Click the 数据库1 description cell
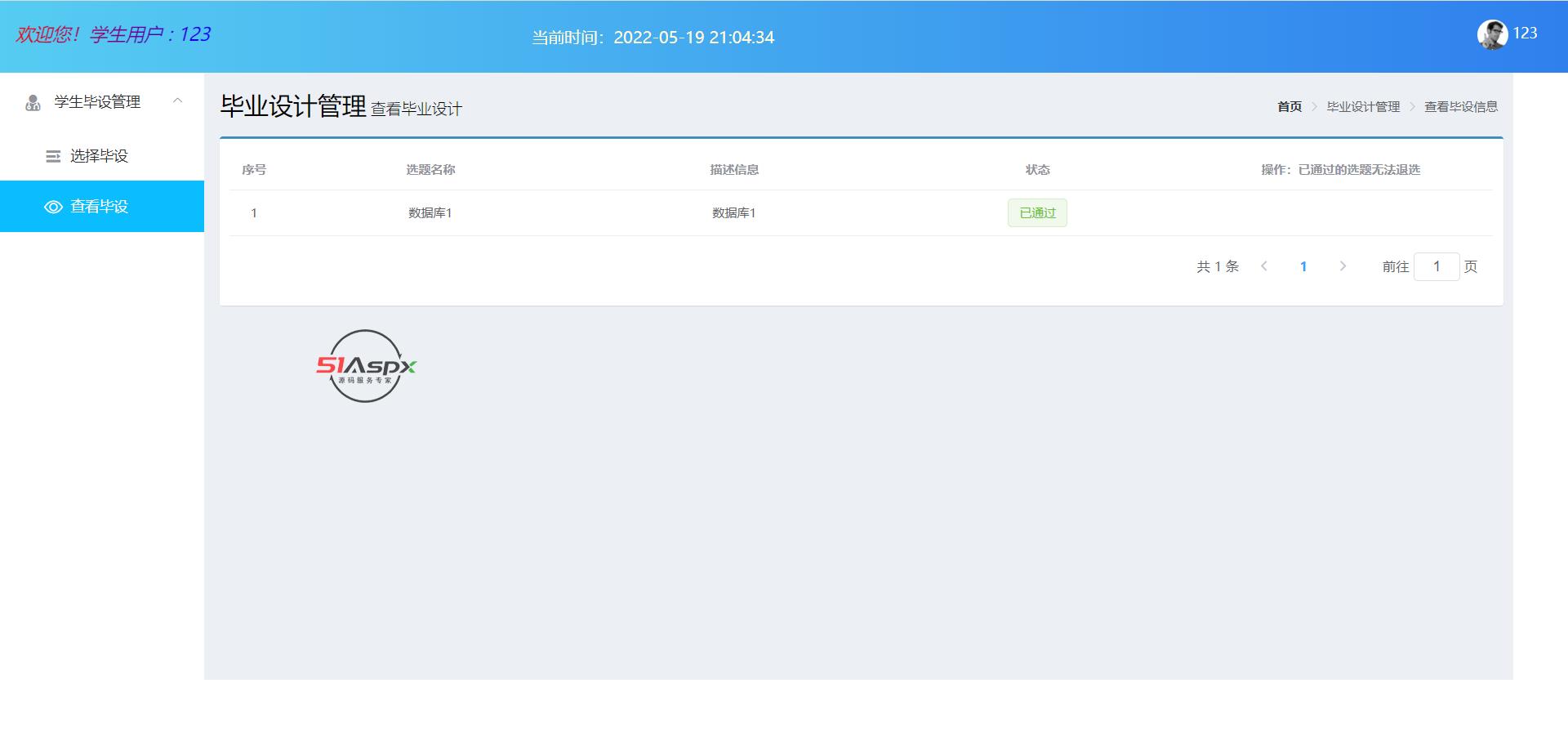Image resolution: width=1568 pixels, height=737 pixels. (734, 213)
